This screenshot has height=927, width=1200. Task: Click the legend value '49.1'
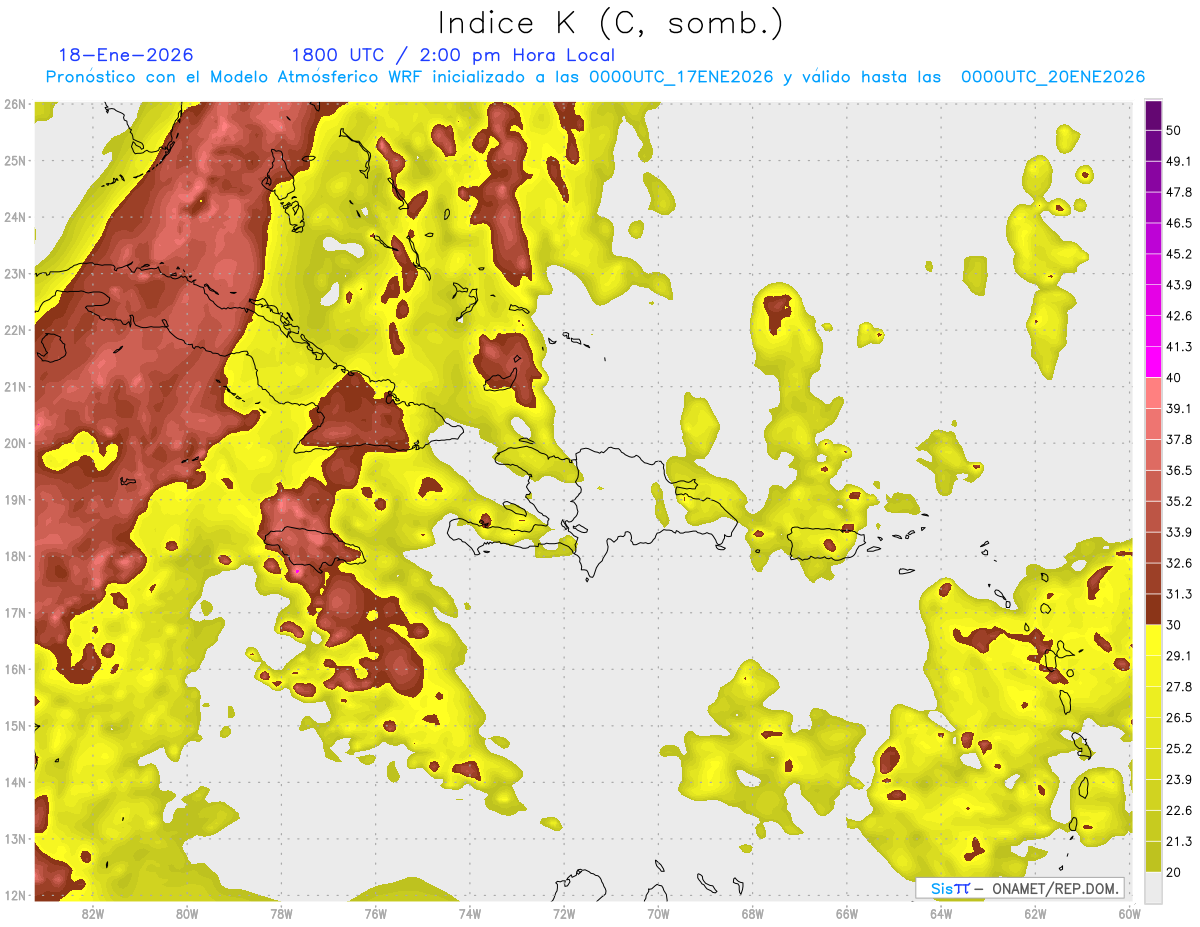coord(1179,161)
